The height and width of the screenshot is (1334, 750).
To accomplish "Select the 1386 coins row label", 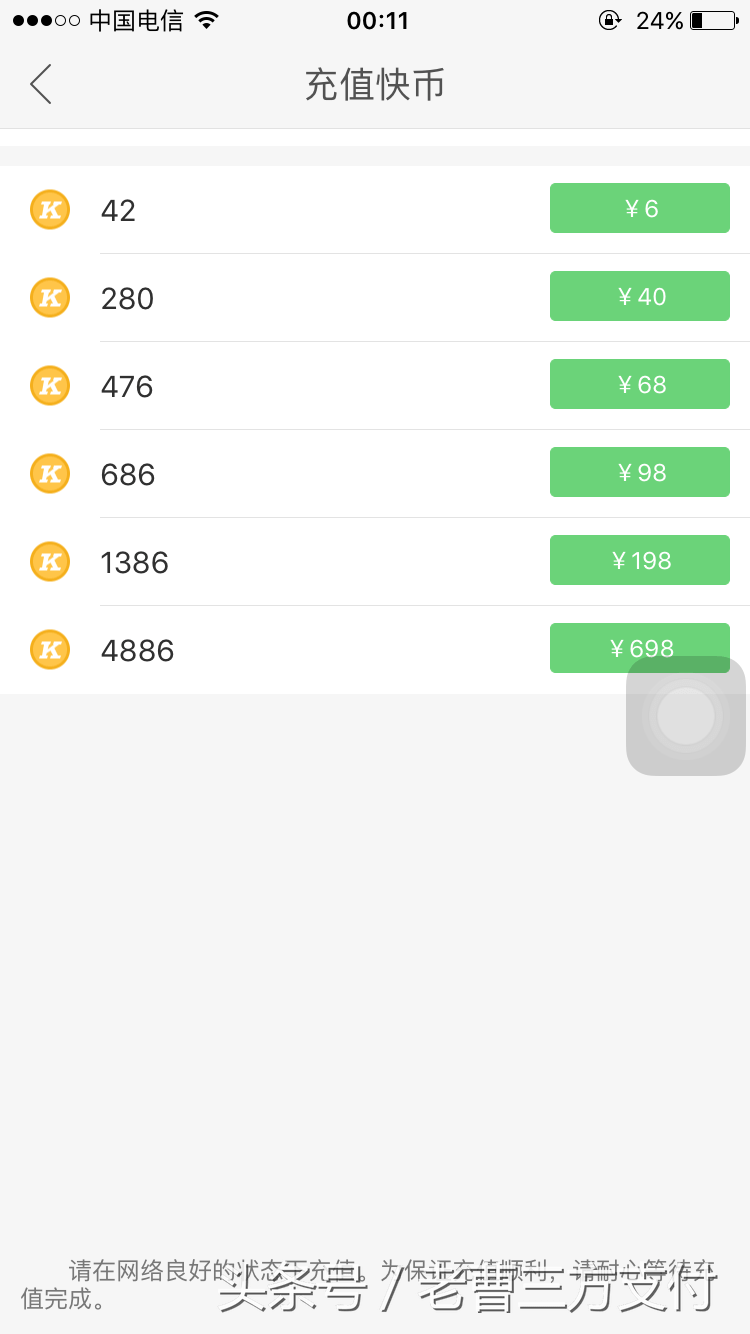I will tap(135, 563).
